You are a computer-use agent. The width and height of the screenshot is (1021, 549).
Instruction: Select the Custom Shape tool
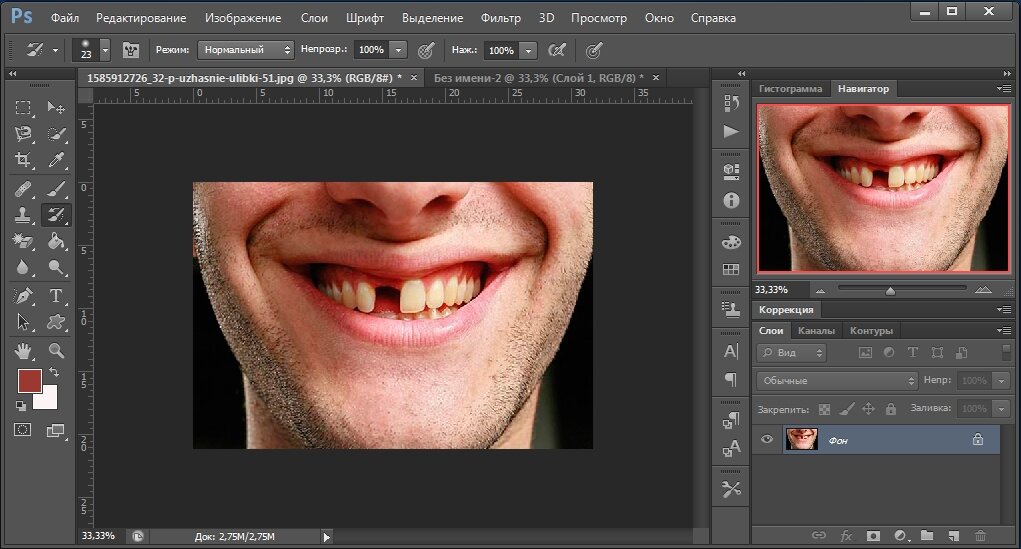(56, 322)
